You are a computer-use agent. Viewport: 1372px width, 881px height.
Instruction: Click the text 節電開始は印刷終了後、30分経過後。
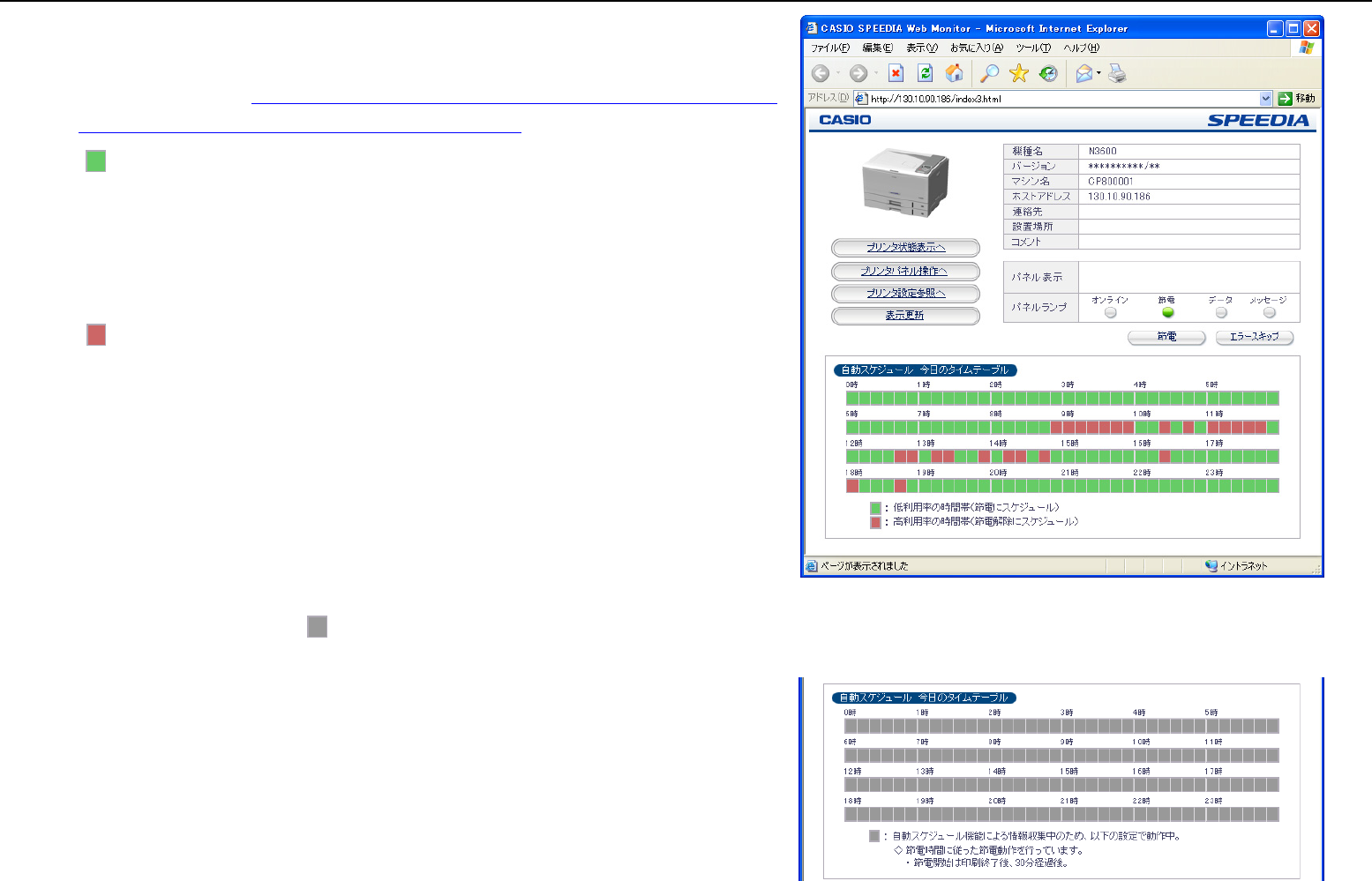[990, 863]
